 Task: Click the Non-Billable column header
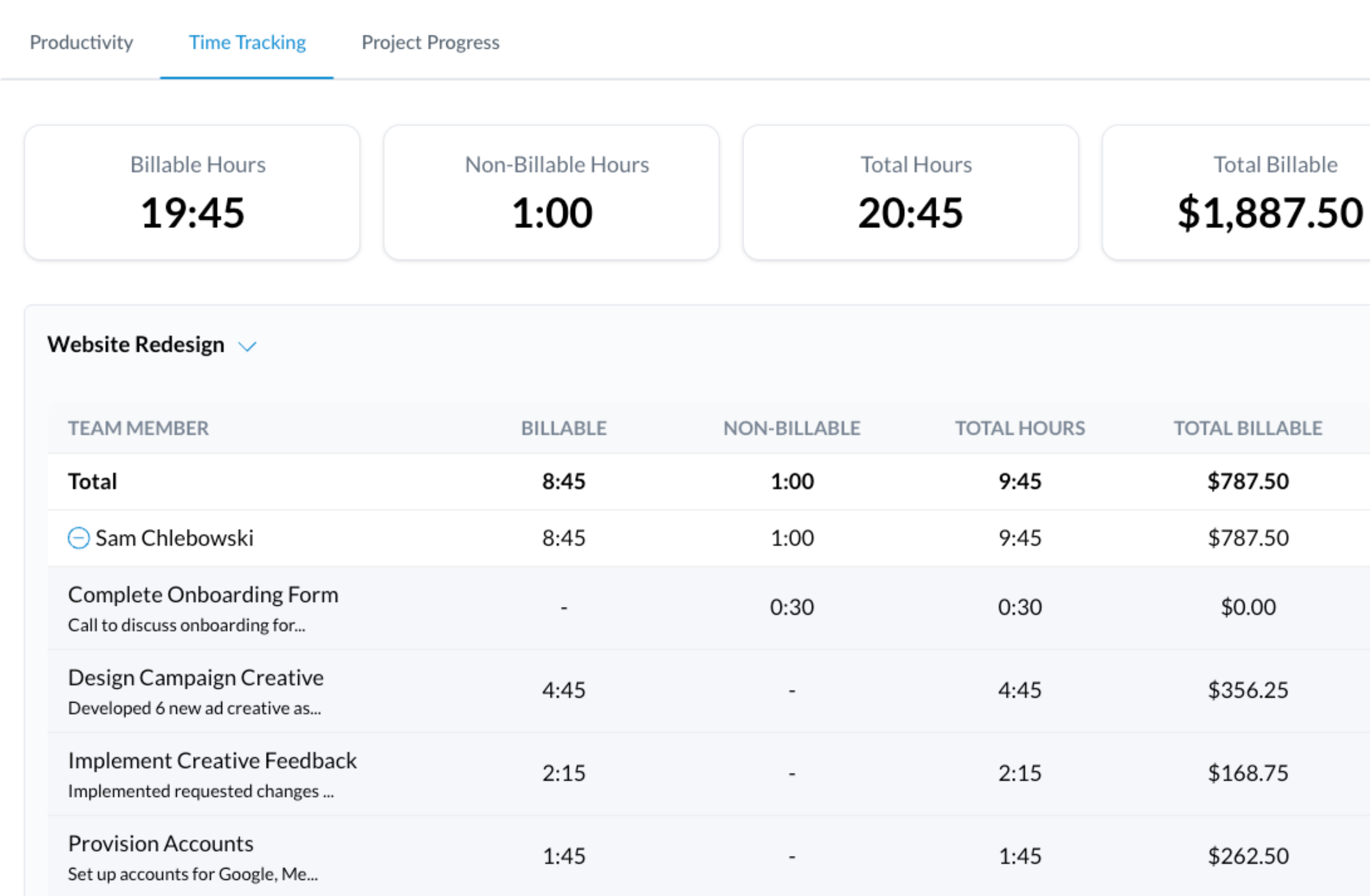coord(791,428)
